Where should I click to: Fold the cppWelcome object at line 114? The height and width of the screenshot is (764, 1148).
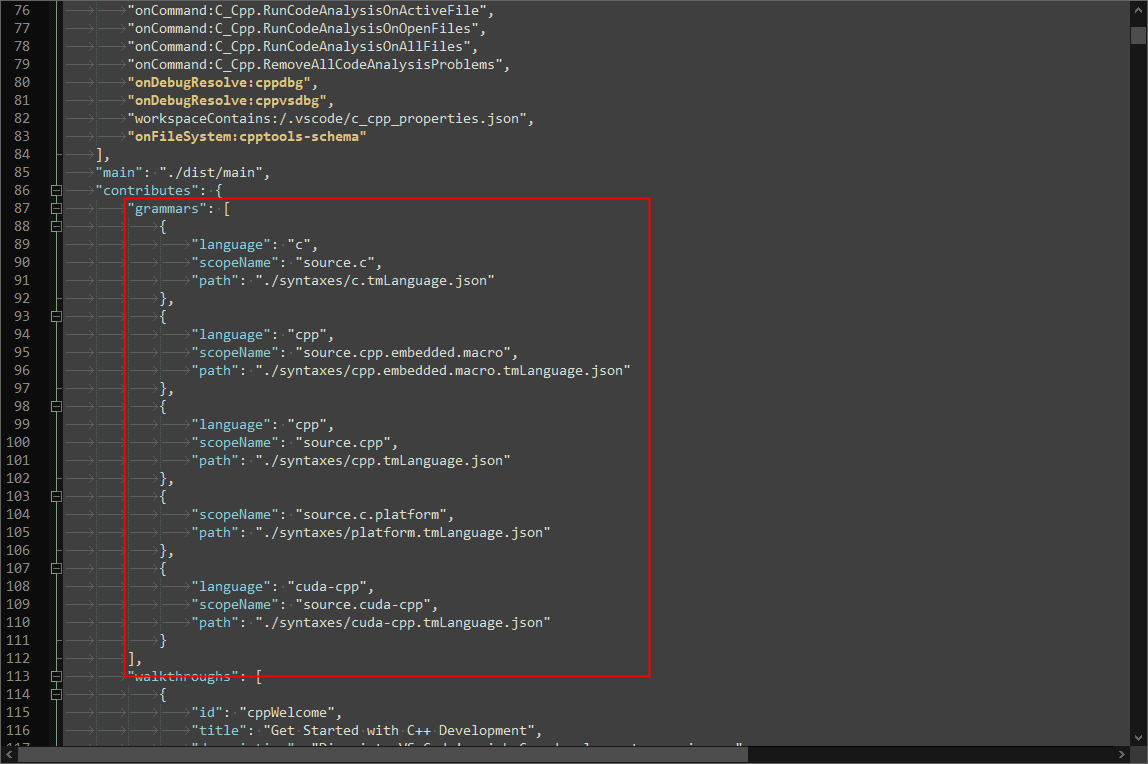(x=57, y=694)
